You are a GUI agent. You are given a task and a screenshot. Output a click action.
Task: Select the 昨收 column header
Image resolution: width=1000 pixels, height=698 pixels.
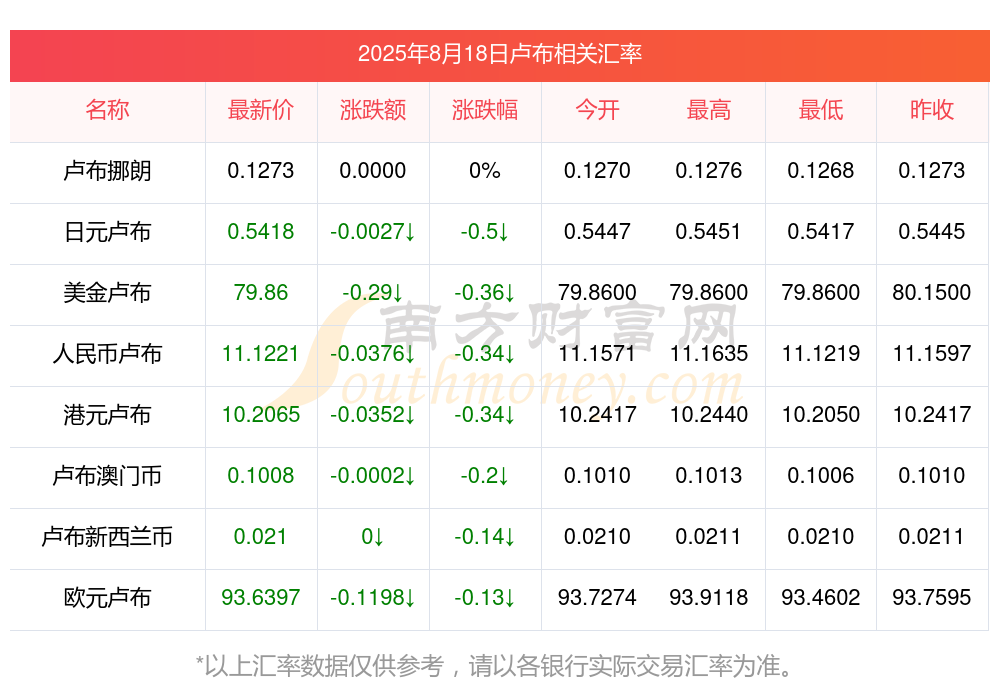click(932, 110)
